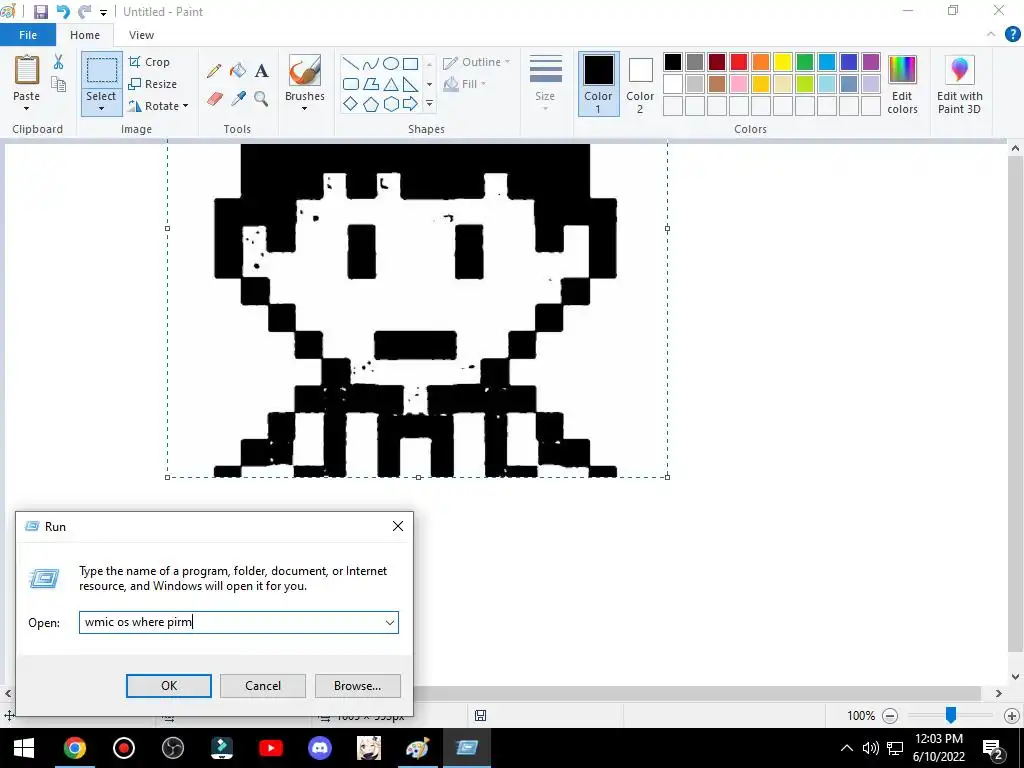
Task: Open YouTube app from the taskbar
Action: (270, 748)
